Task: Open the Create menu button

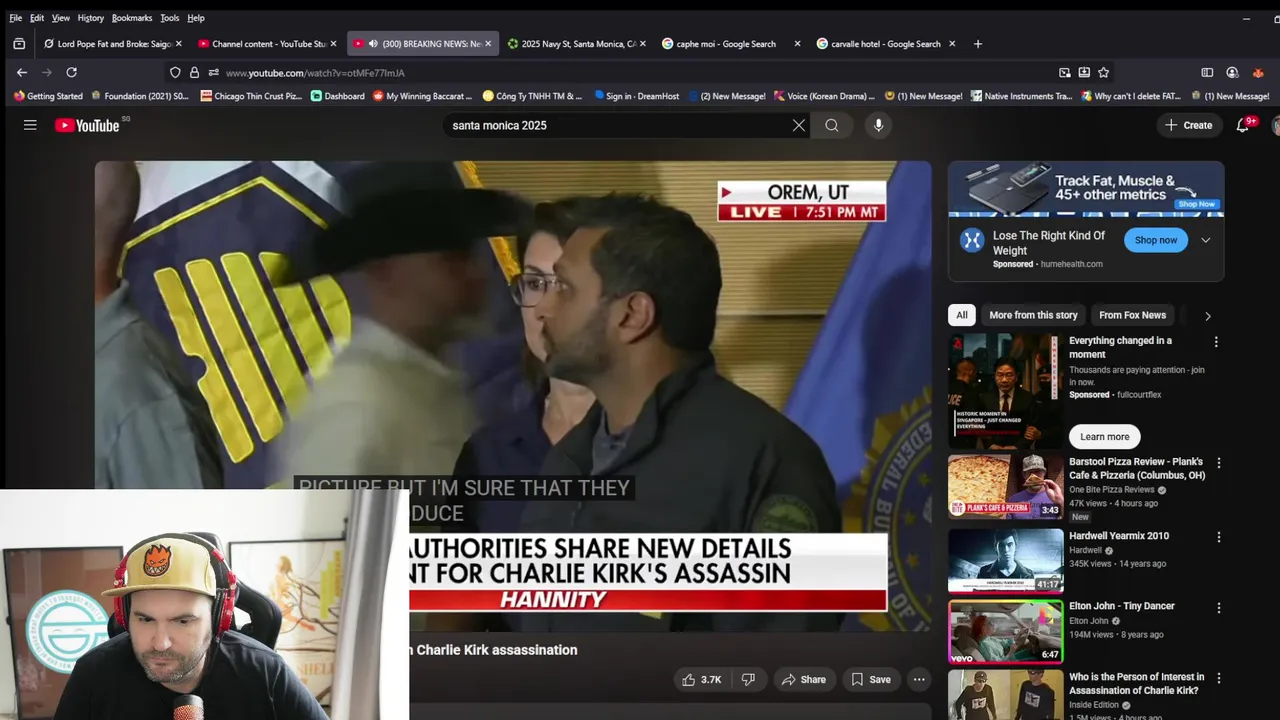Action: (x=1188, y=125)
